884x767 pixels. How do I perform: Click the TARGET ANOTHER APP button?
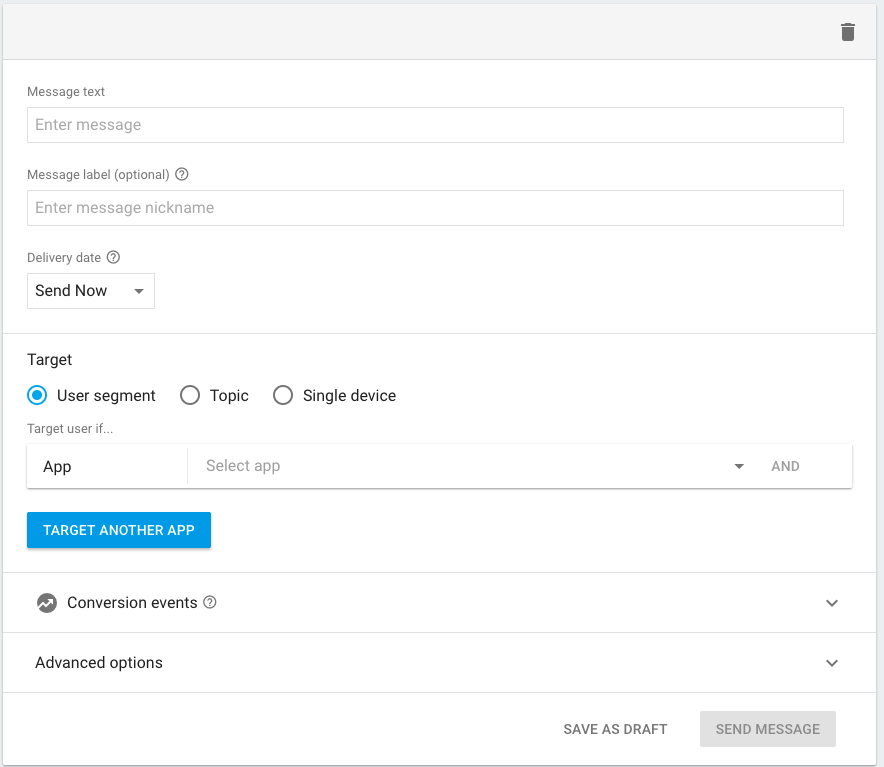119,530
